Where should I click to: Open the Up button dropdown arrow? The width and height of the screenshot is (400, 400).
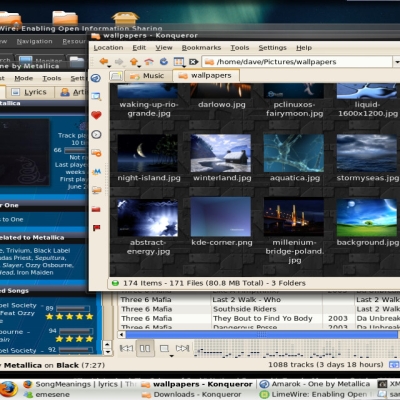click(x=139, y=67)
